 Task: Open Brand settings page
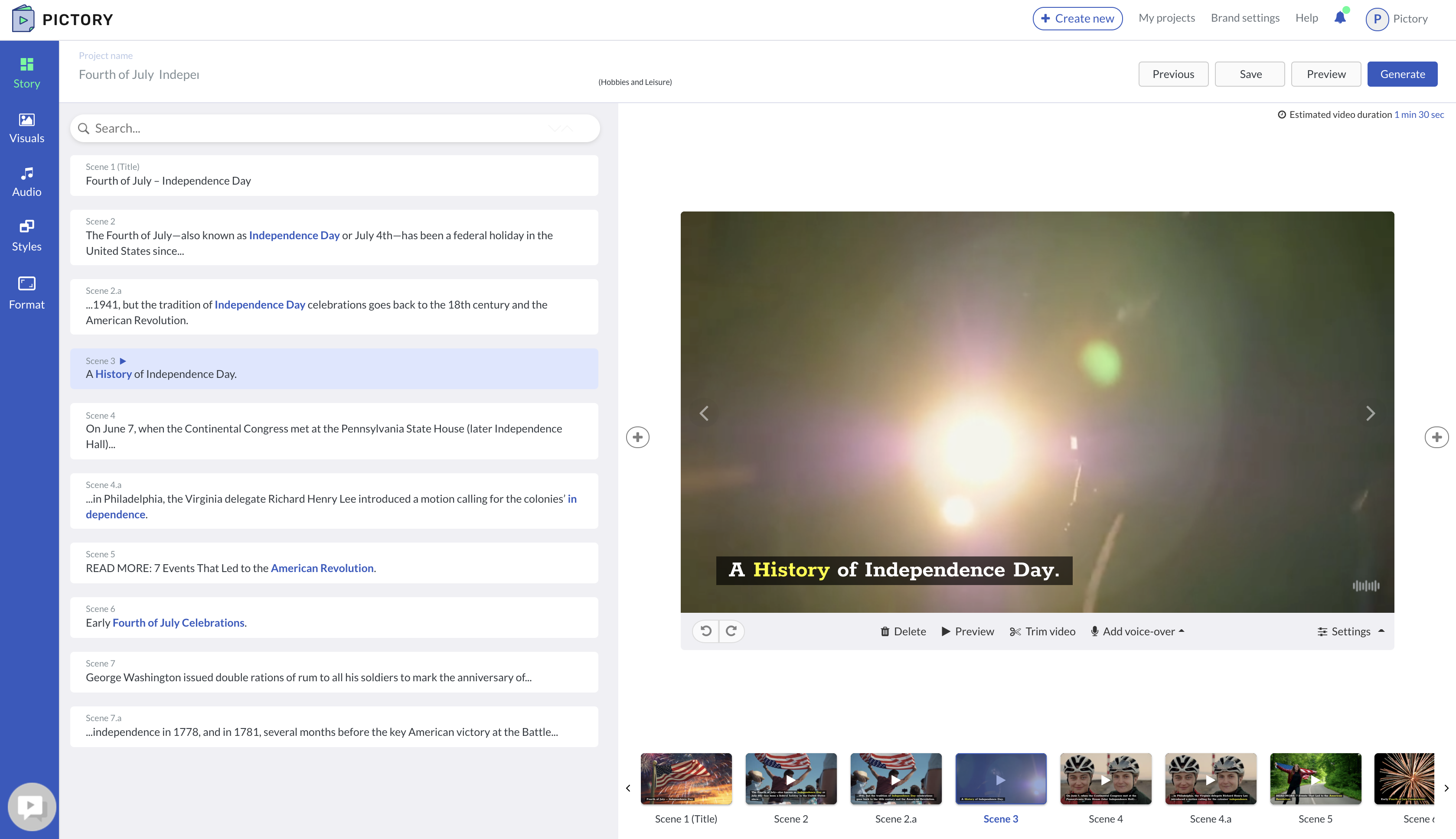1245,18
